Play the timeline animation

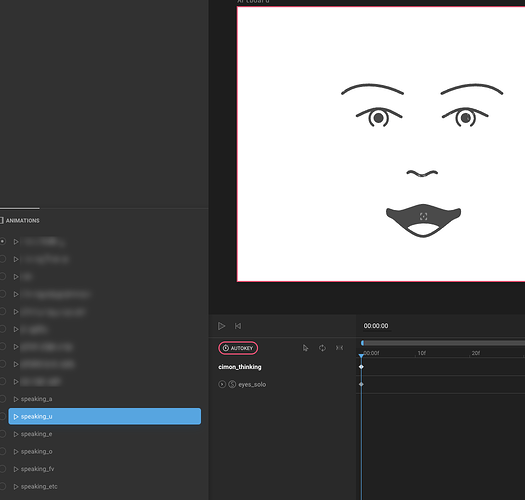click(221, 326)
